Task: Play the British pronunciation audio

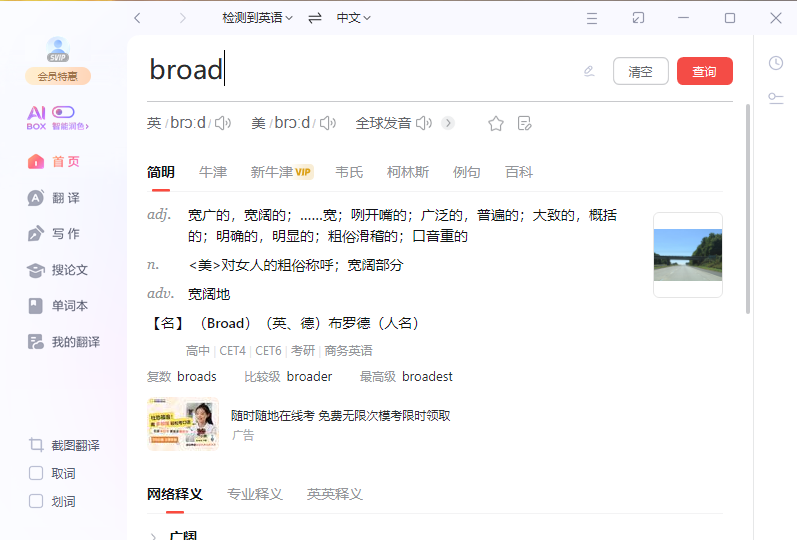Action: point(222,123)
